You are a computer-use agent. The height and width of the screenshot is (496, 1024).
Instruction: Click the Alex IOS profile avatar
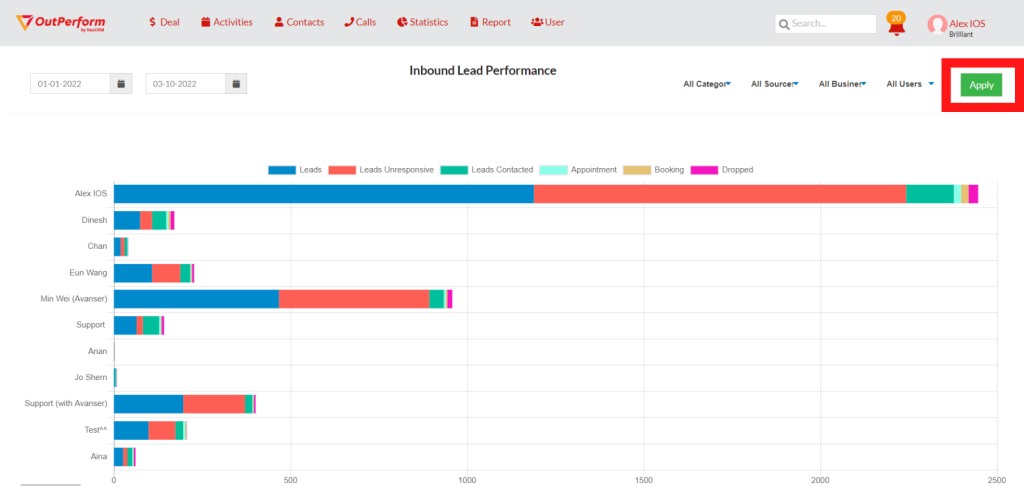936,24
